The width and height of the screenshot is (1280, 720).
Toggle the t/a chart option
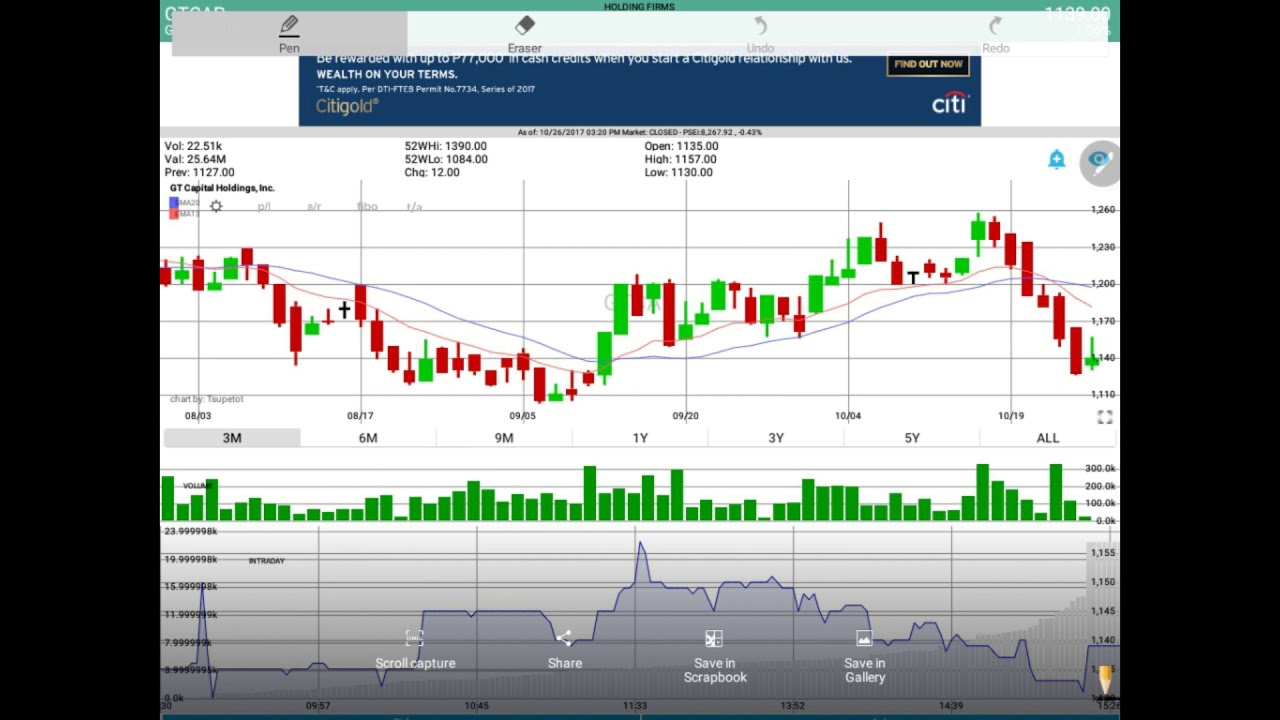(x=414, y=207)
